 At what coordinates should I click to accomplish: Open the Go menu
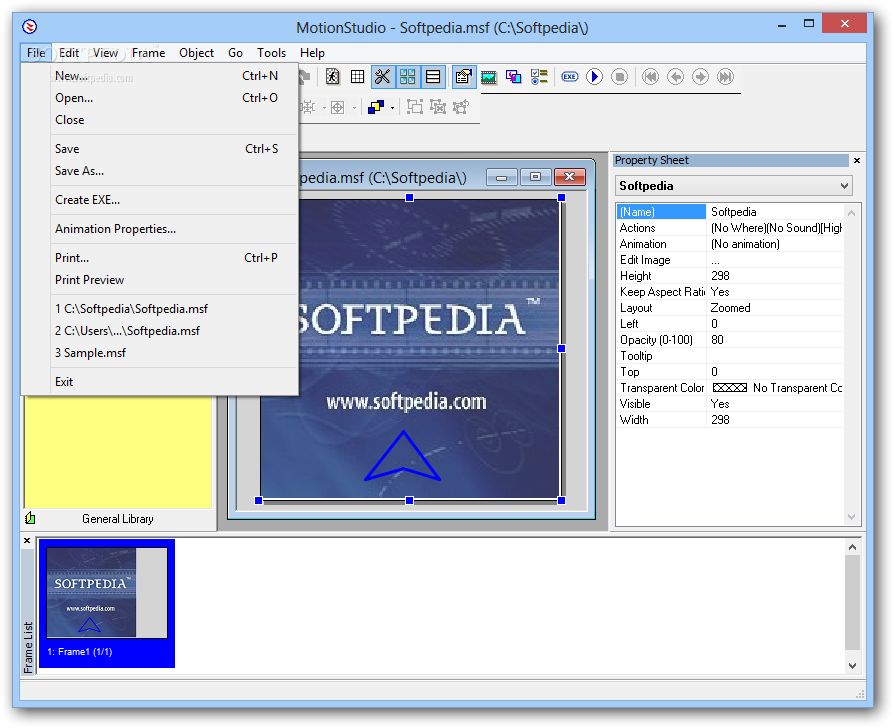click(235, 53)
